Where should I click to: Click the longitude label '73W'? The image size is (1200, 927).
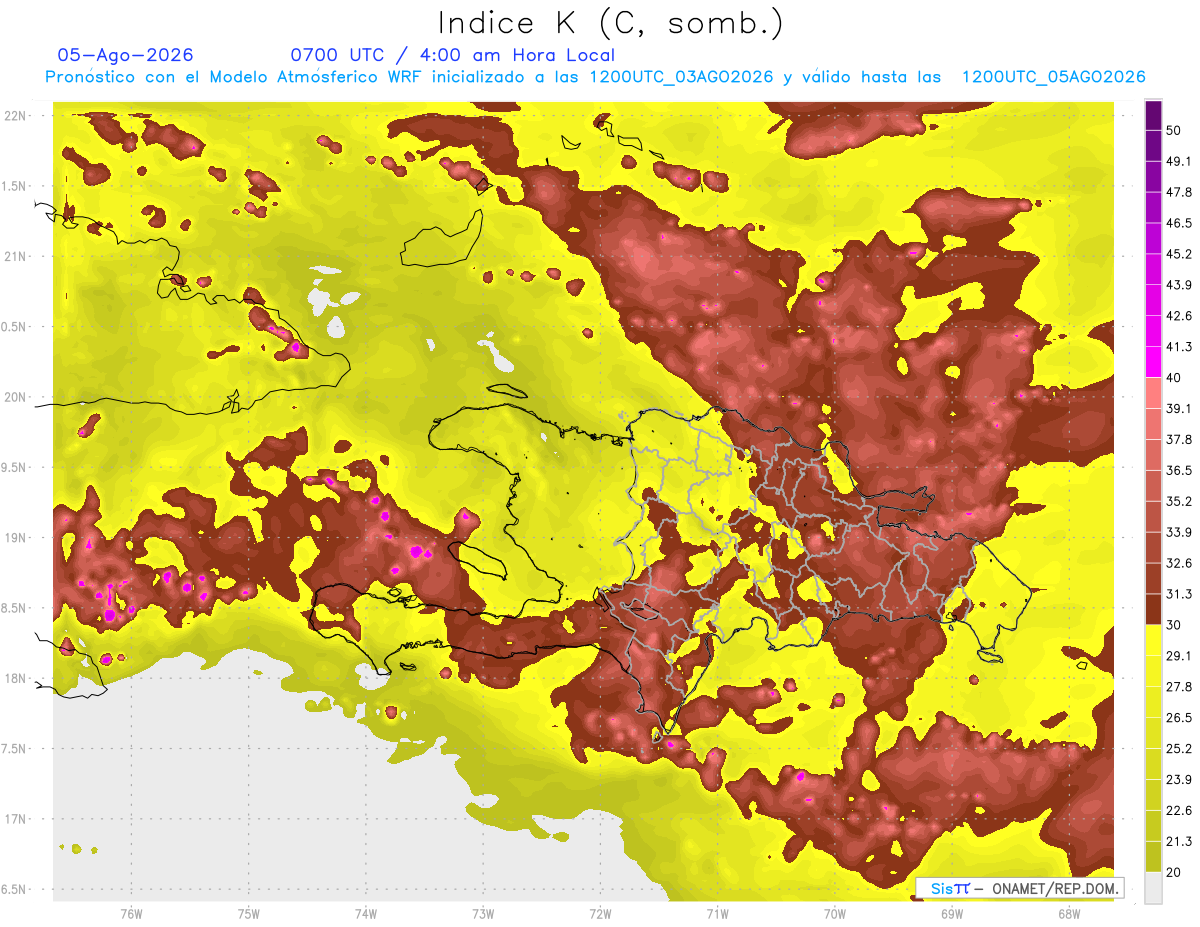click(x=483, y=914)
